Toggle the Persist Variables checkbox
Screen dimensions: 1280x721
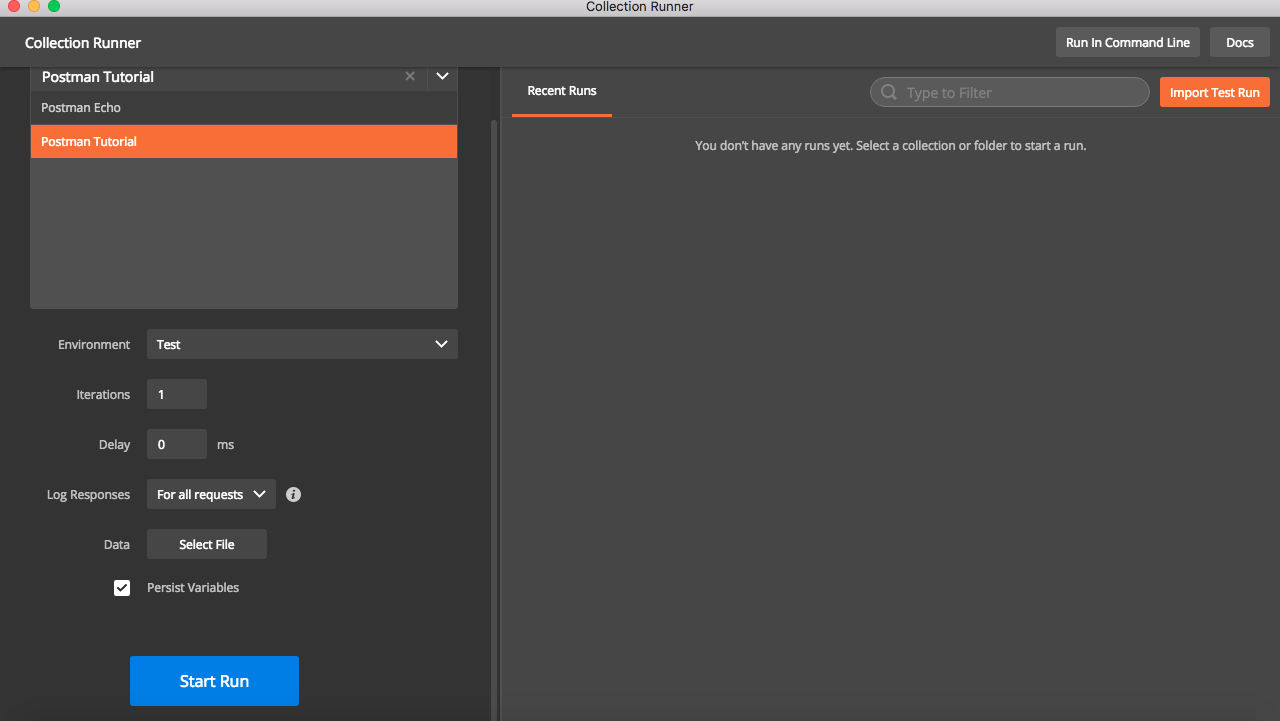(122, 588)
